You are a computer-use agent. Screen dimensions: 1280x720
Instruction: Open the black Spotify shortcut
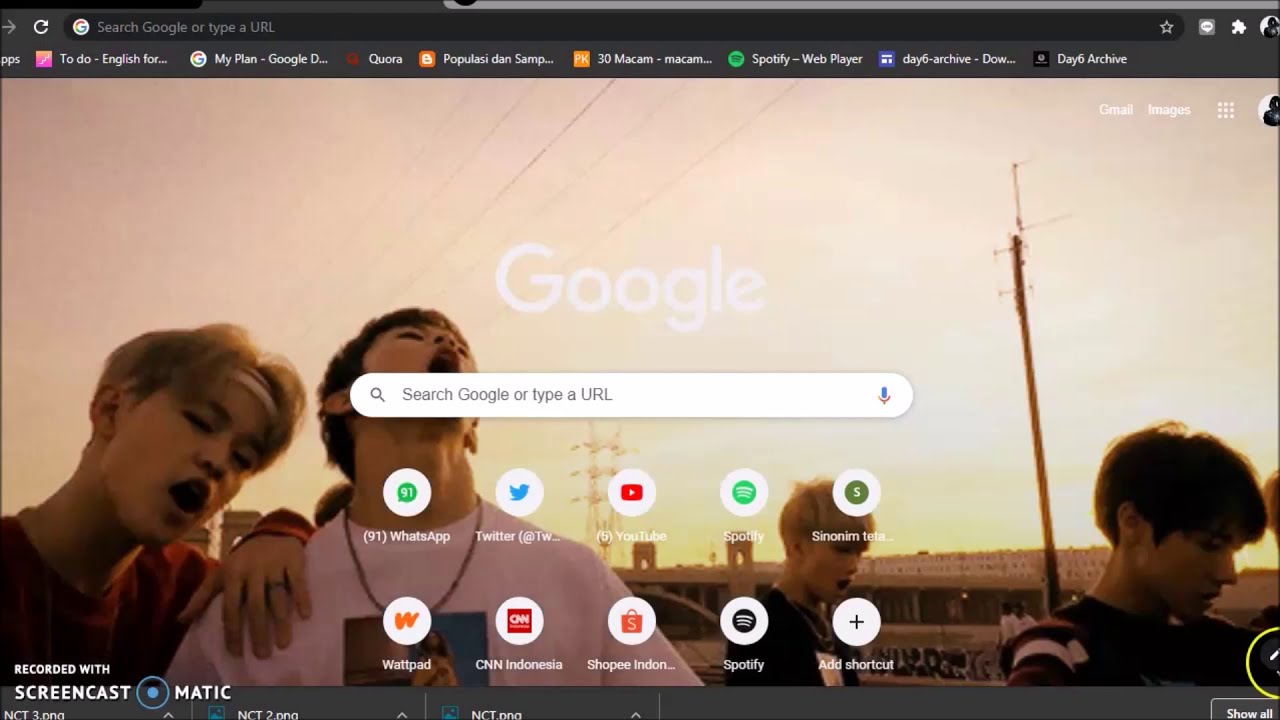pyautogui.click(x=743, y=634)
